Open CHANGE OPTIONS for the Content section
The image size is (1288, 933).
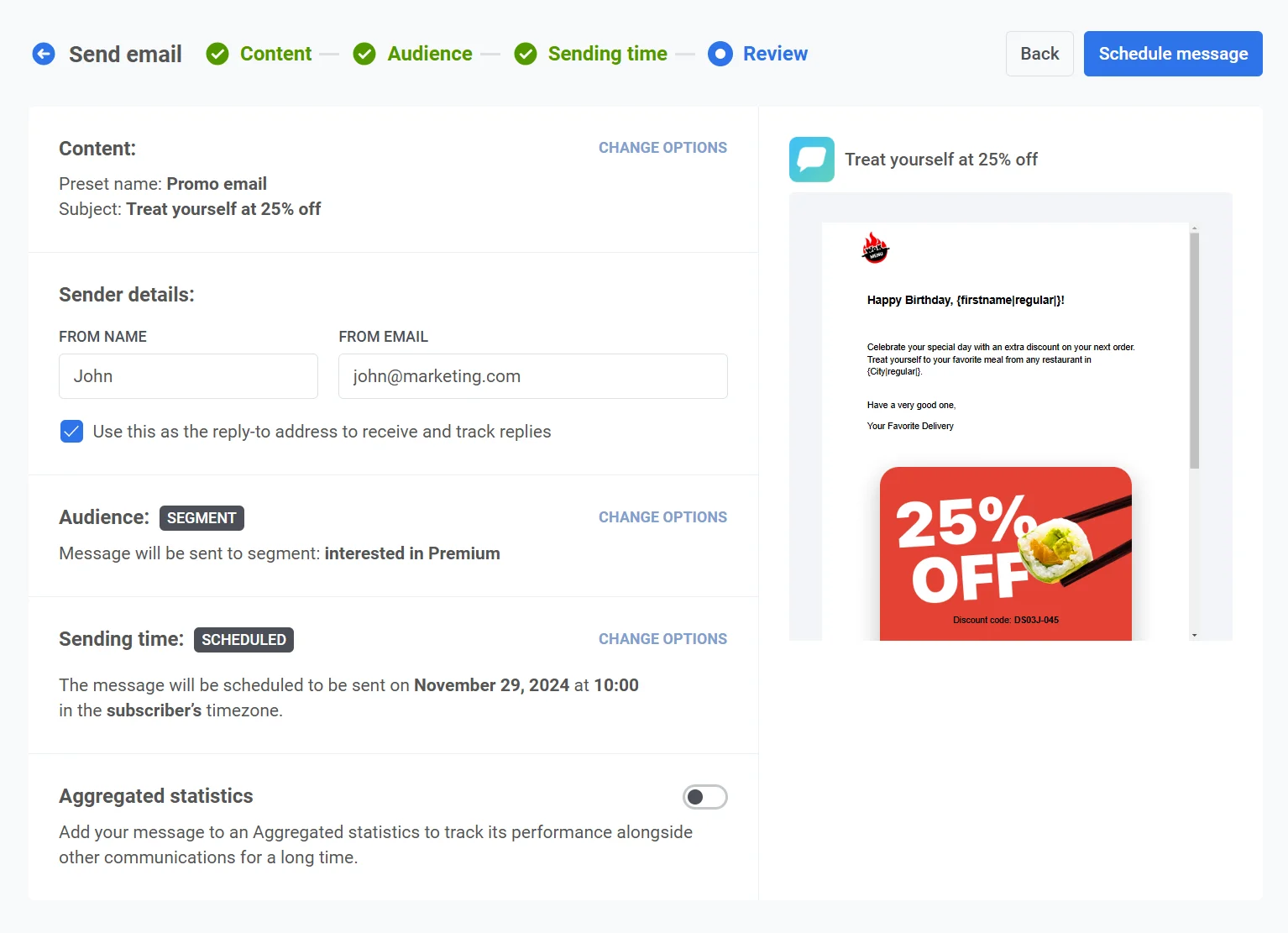pos(662,147)
